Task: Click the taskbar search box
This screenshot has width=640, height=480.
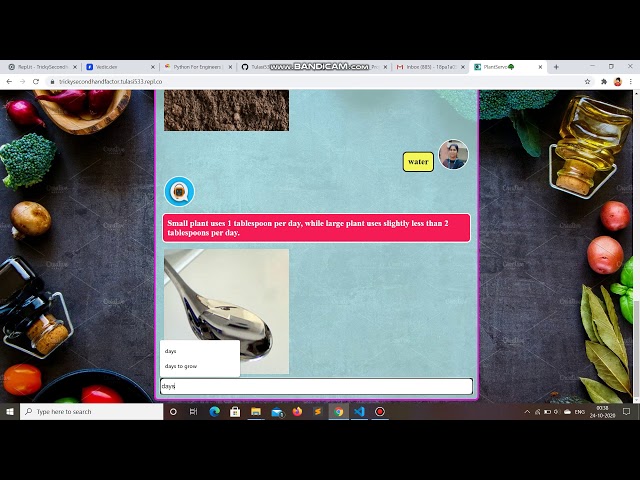Action: pyautogui.click(x=91, y=411)
